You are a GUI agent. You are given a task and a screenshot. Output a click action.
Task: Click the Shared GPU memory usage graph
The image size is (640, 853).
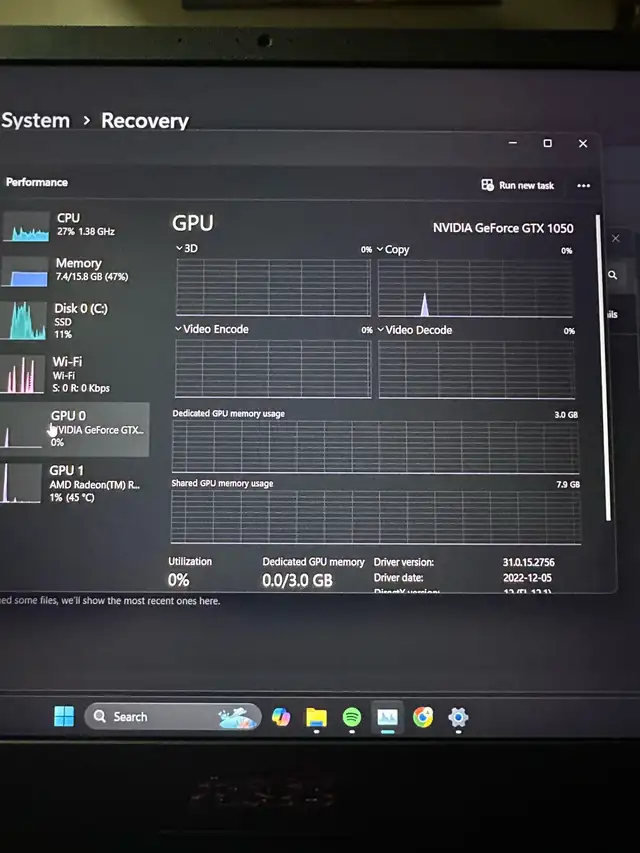376,517
